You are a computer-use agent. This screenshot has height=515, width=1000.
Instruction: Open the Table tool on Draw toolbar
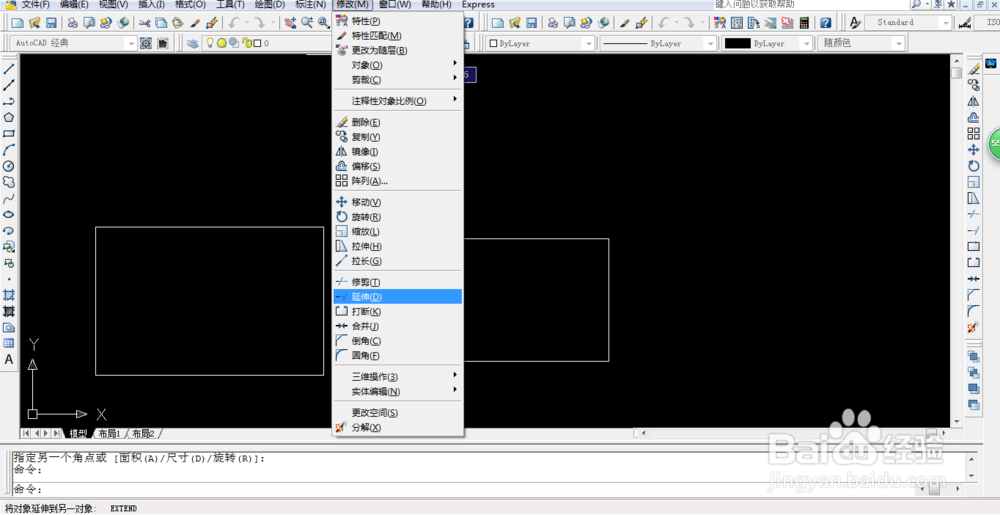coord(9,344)
